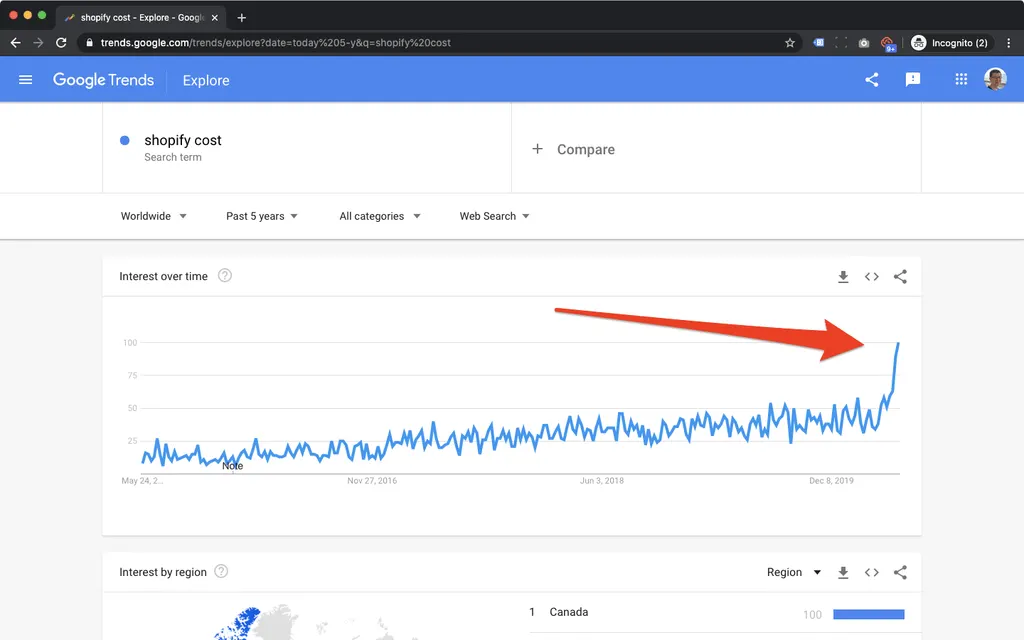
Task: Click the Nov 27, 2016 axis label
Action: coord(372,481)
